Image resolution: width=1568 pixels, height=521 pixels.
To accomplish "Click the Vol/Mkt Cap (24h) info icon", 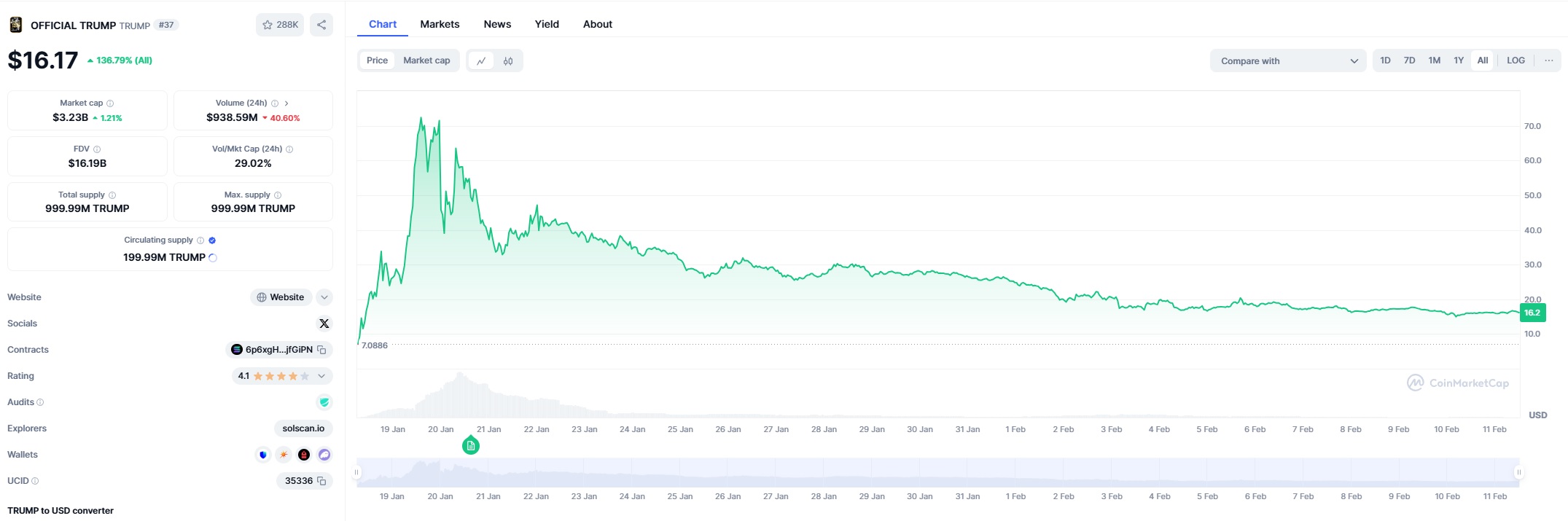I will [289, 149].
